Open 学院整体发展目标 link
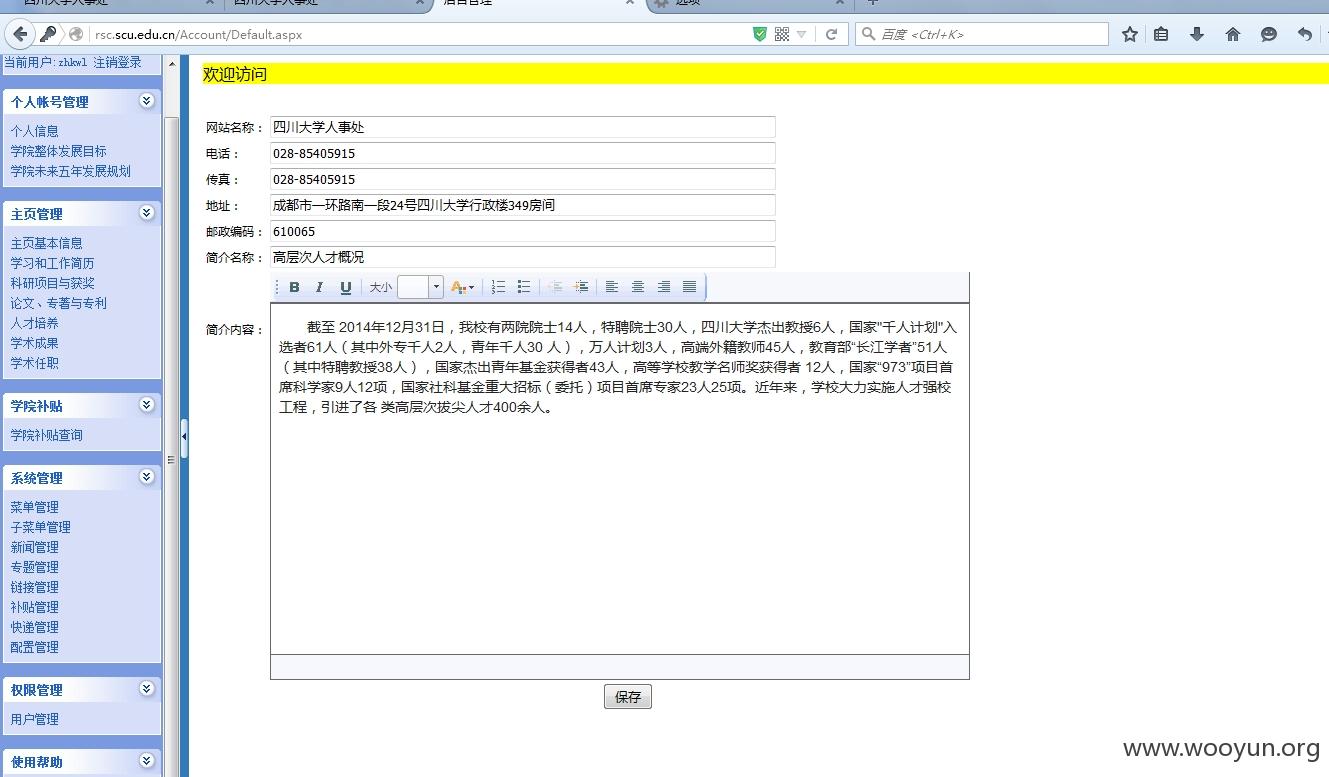Image resolution: width=1329 pixels, height=777 pixels. point(58,151)
